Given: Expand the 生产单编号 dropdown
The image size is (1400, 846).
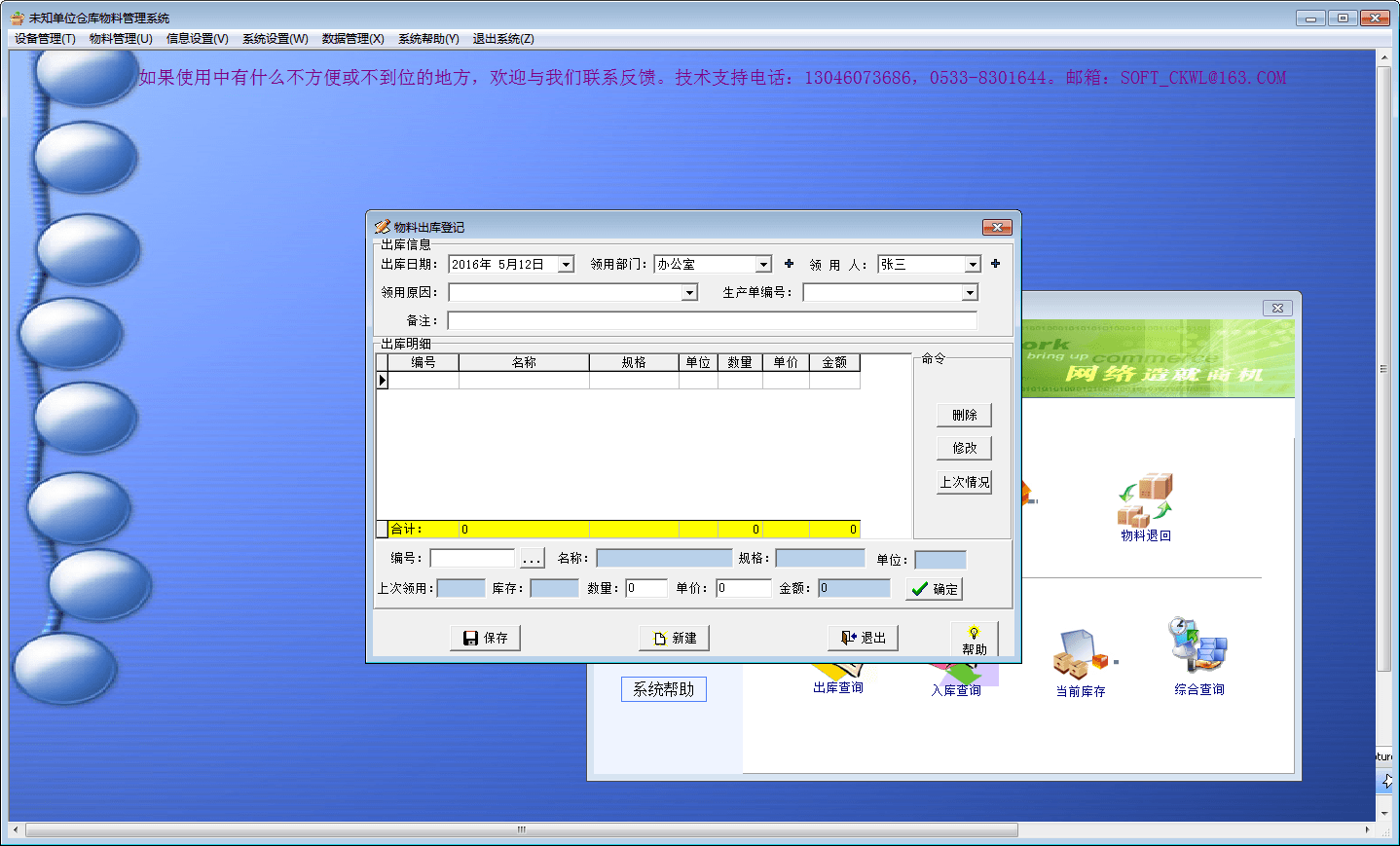Looking at the screenshot, I should click(969, 293).
